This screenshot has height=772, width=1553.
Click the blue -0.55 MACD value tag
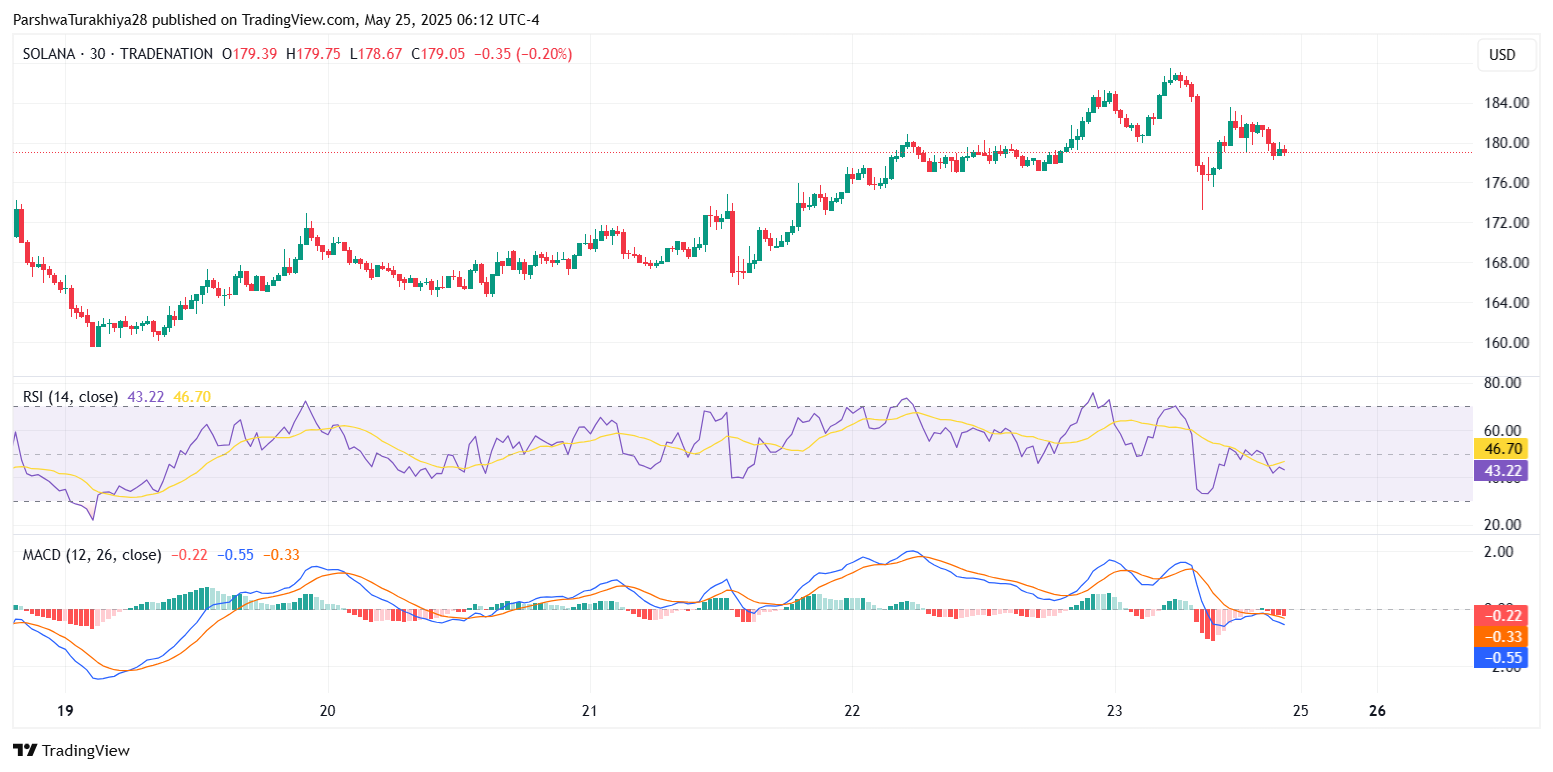[1501, 657]
